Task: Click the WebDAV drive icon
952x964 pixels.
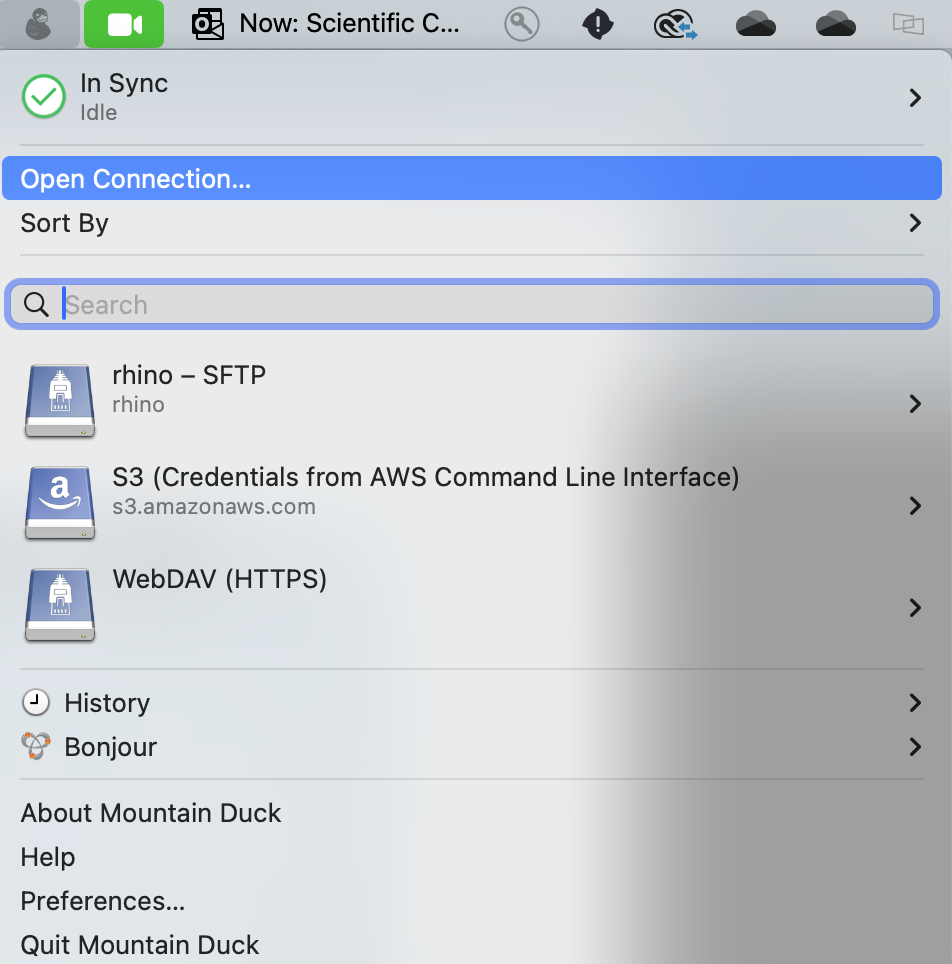Action: [x=60, y=605]
